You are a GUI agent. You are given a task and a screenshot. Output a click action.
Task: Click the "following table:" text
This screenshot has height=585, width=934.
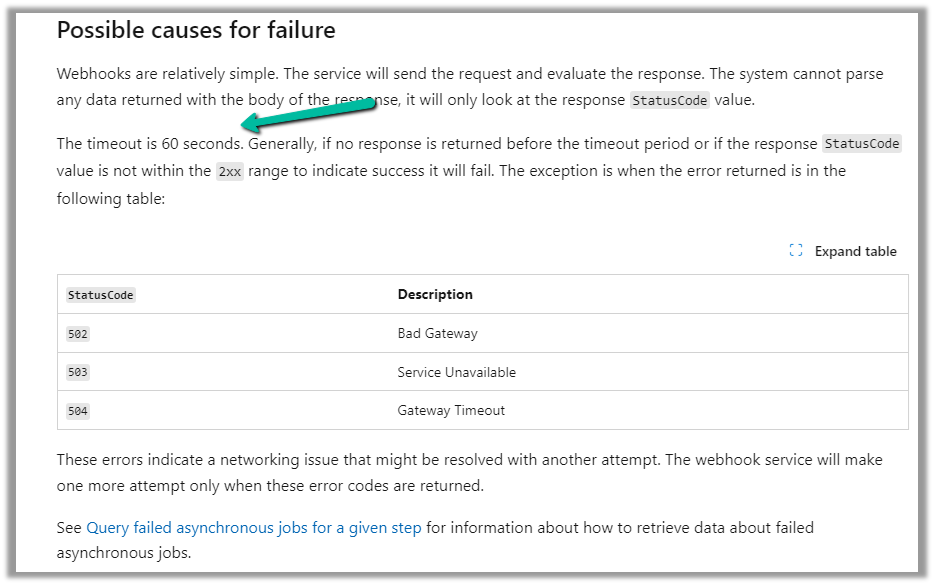pyautogui.click(x=110, y=198)
